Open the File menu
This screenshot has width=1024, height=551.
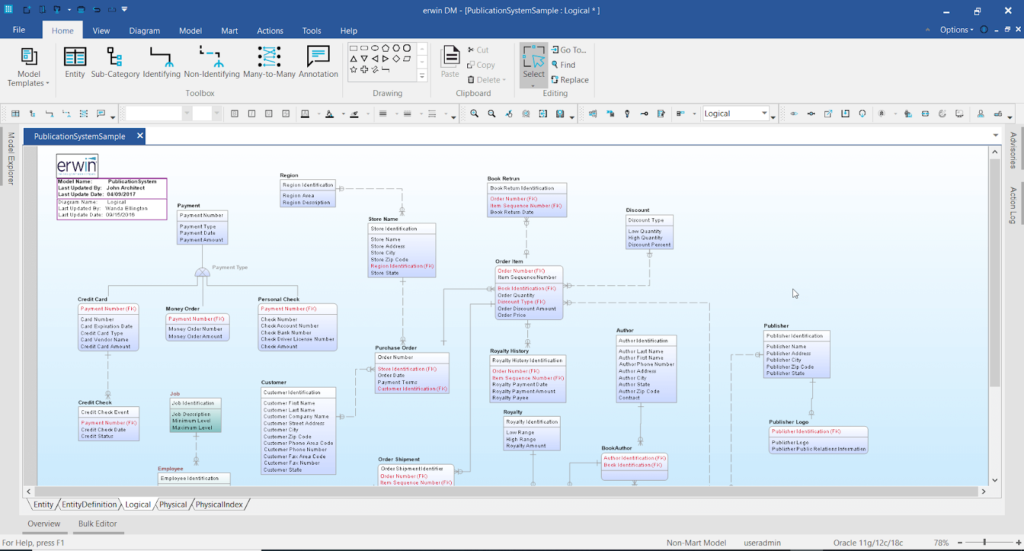coord(19,30)
